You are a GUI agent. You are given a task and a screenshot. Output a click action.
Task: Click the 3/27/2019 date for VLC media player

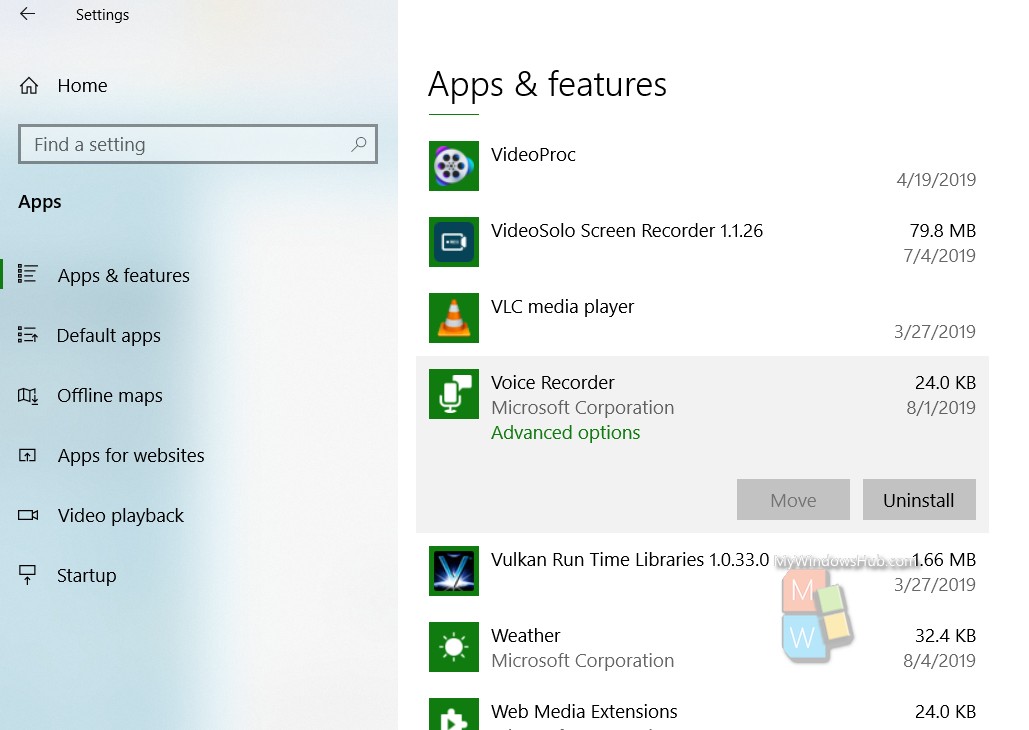pos(935,332)
